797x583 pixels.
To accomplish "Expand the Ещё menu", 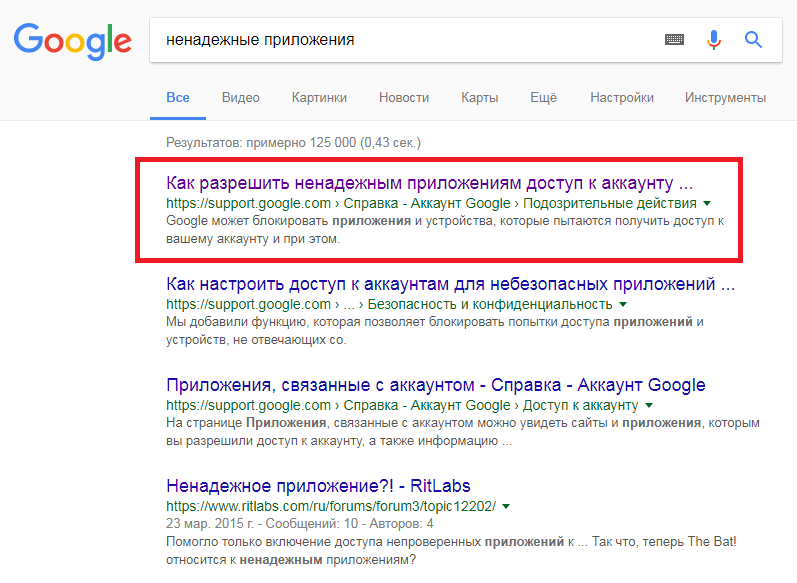I will click(x=543, y=98).
